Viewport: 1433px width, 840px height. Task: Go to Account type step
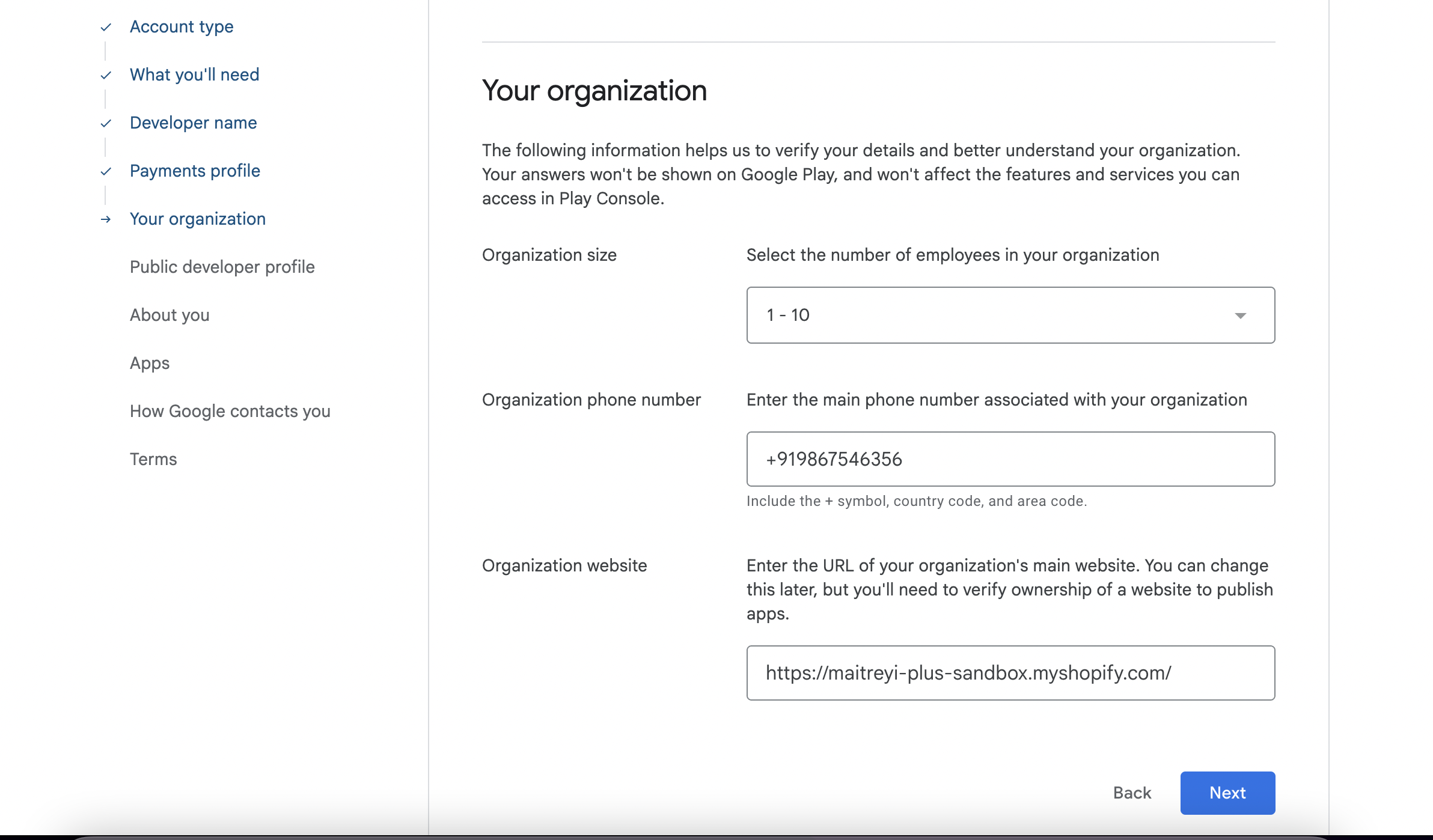pos(182,26)
